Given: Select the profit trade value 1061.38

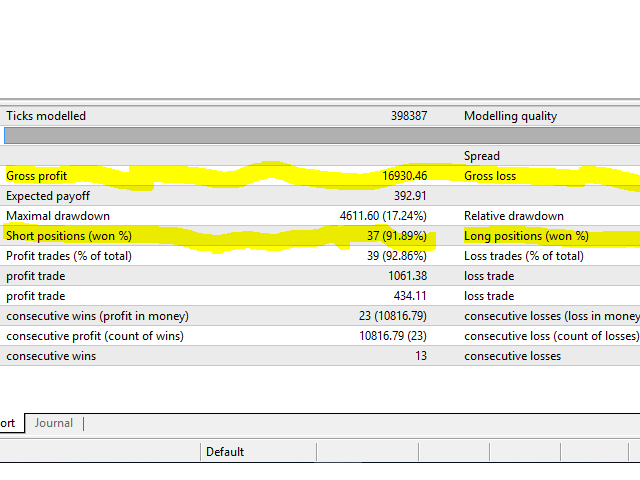Looking at the screenshot, I should pos(407,276).
